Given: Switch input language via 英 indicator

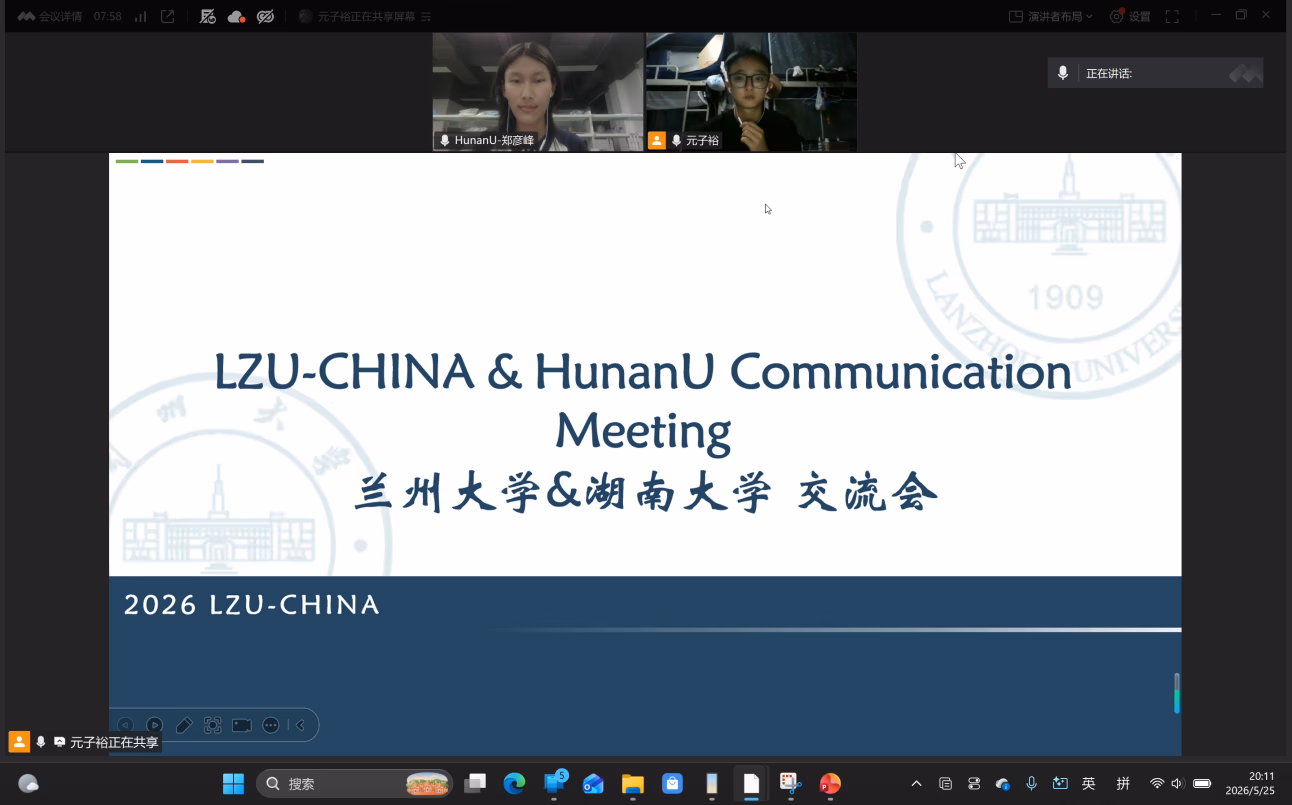Looking at the screenshot, I should (1089, 784).
